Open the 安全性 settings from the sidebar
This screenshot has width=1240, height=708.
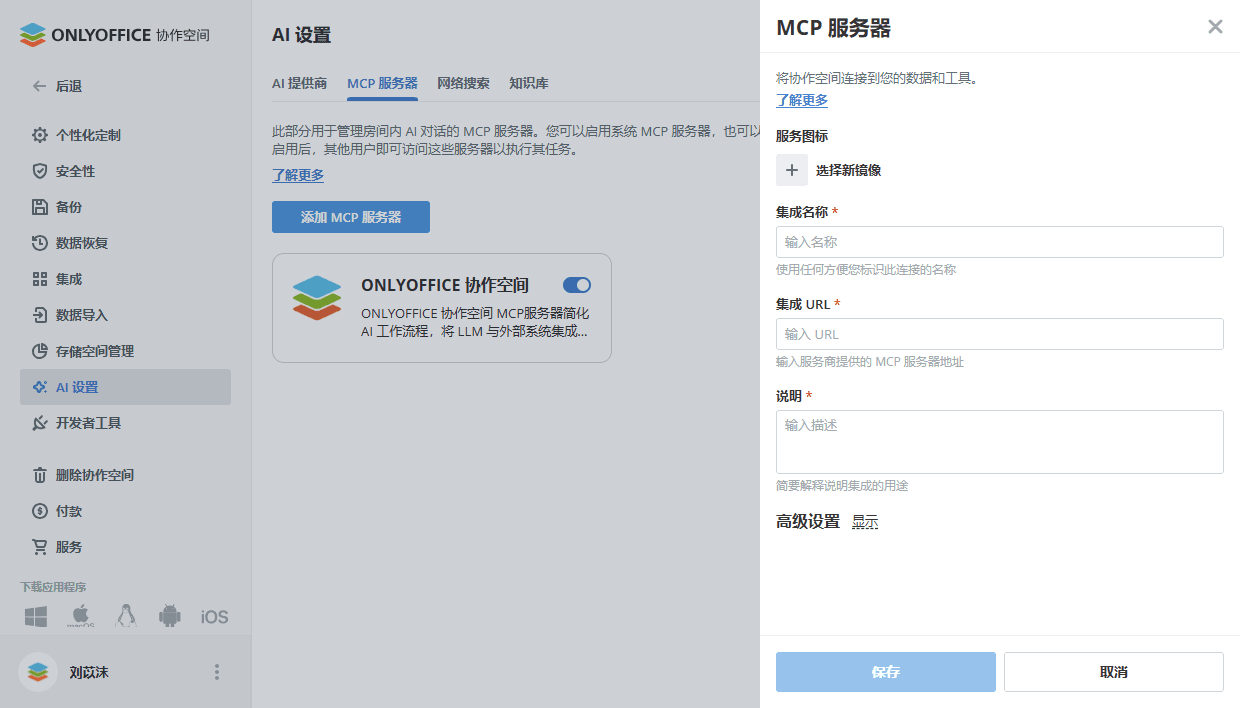click(90, 170)
